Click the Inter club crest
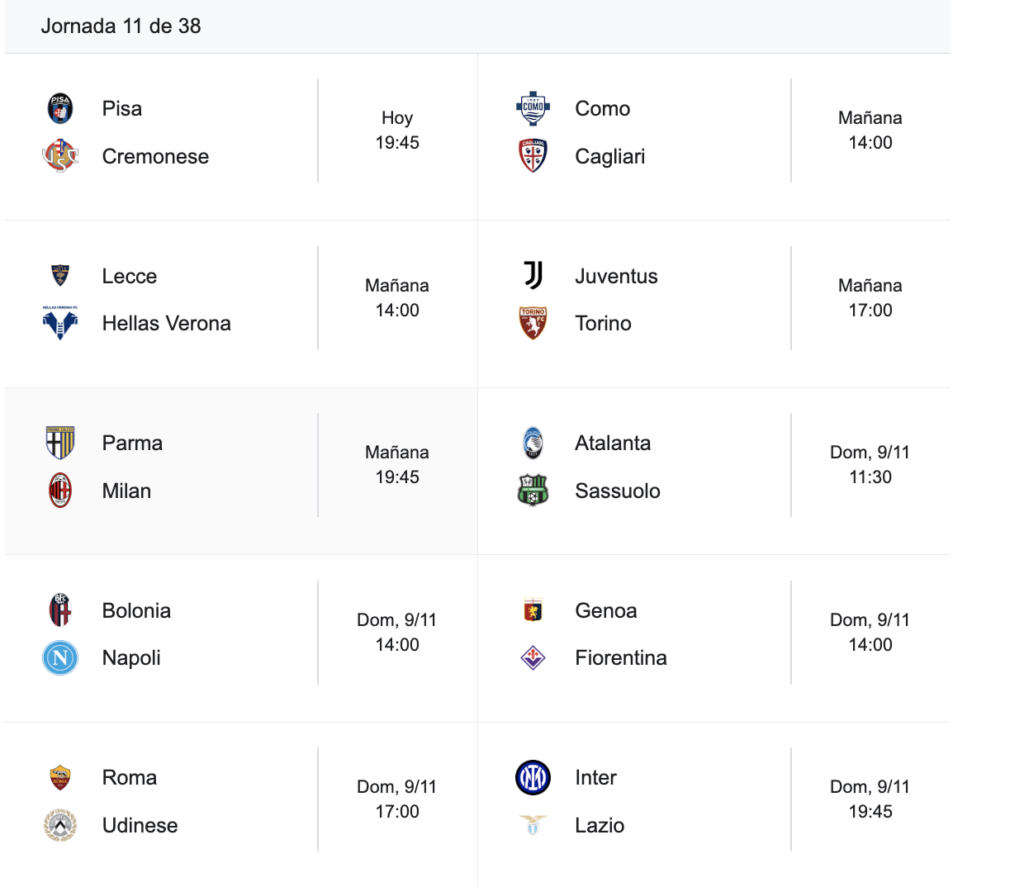 pos(533,777)
